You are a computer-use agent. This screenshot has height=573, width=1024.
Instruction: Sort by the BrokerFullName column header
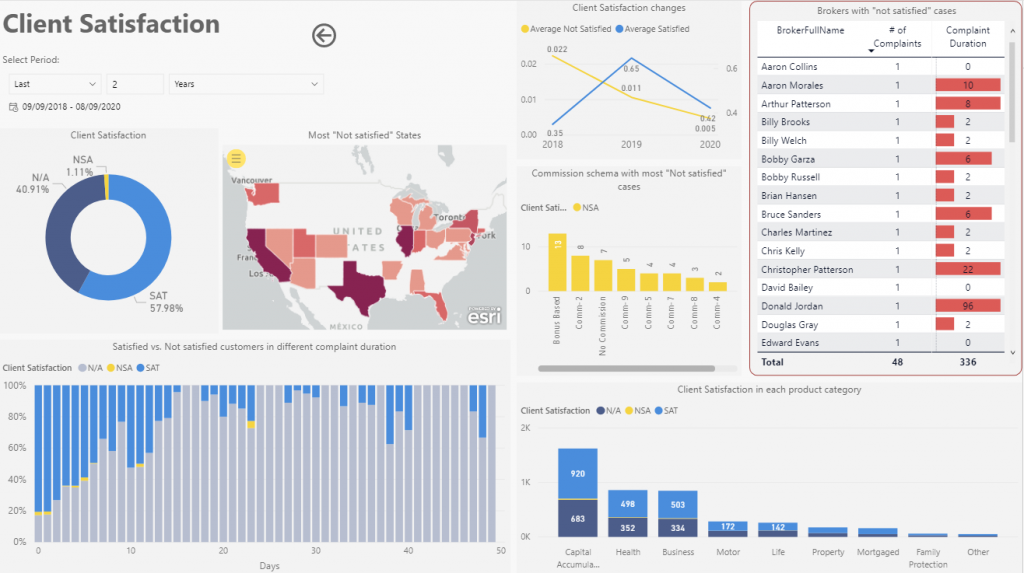tap(810, 31)
